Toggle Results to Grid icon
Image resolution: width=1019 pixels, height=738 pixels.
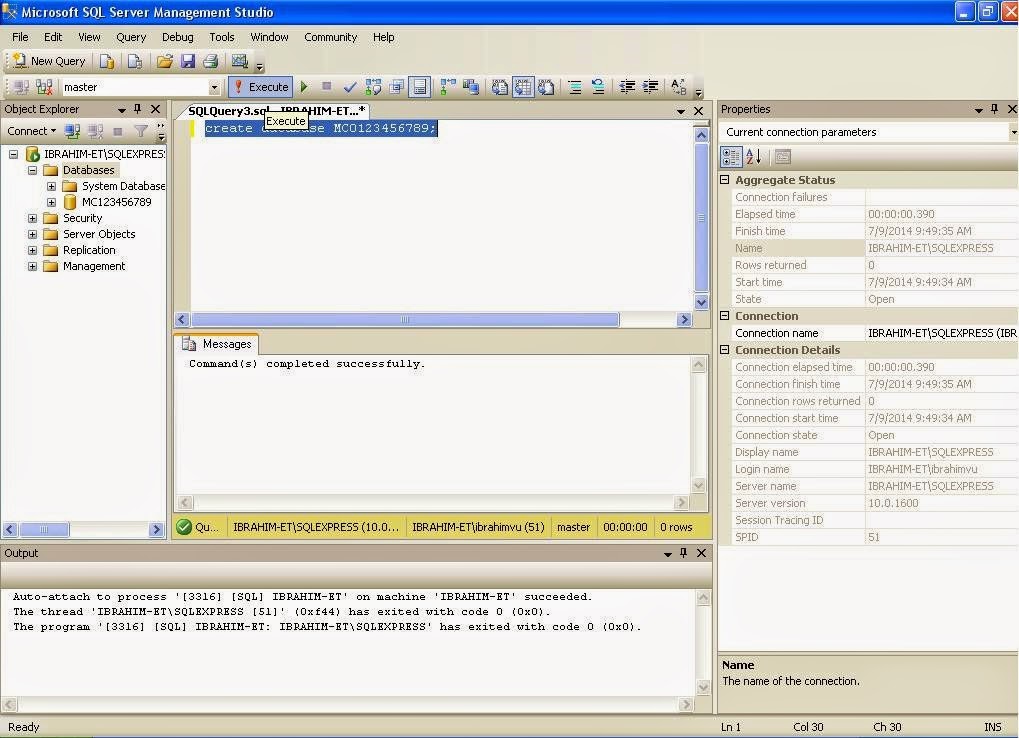pos(522,86)
